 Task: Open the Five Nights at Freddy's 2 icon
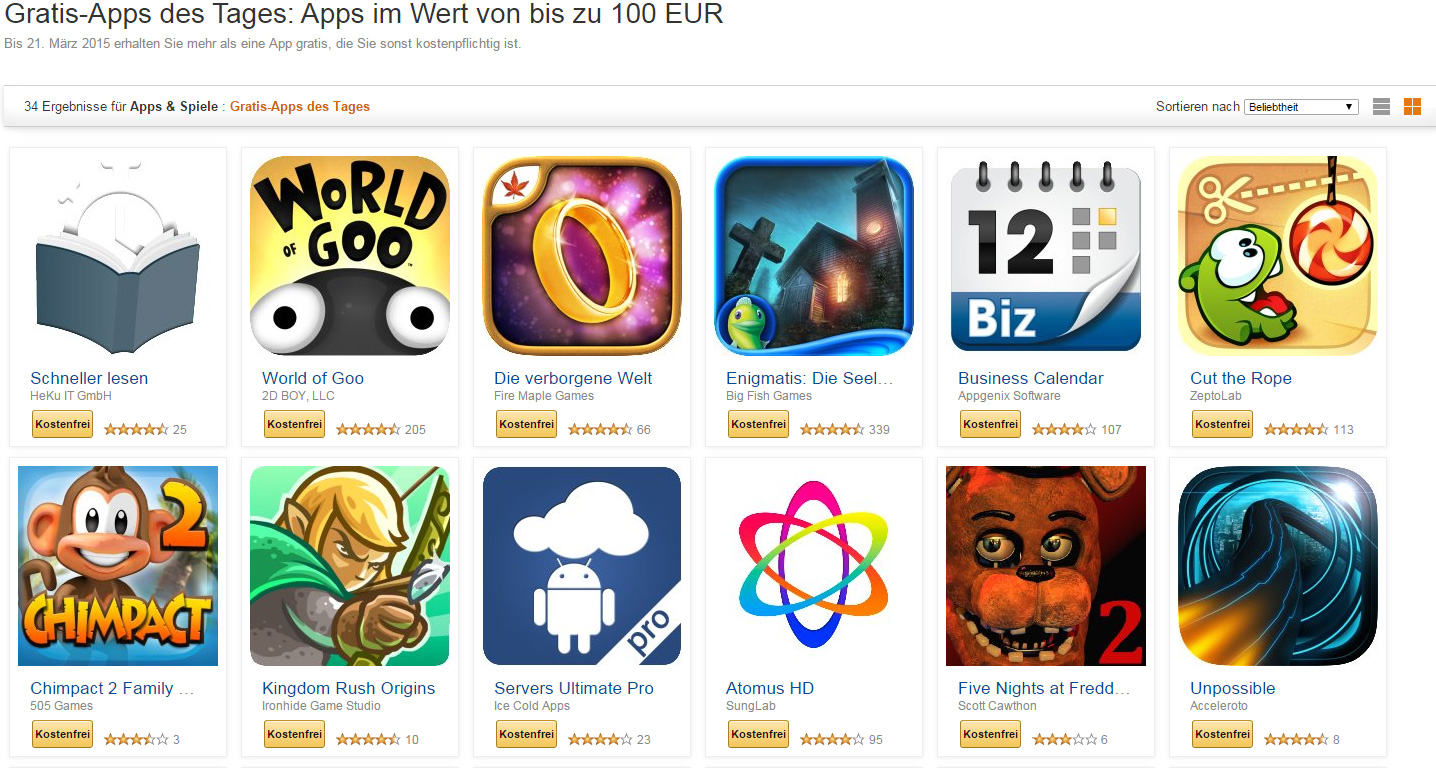point(1046,566)
